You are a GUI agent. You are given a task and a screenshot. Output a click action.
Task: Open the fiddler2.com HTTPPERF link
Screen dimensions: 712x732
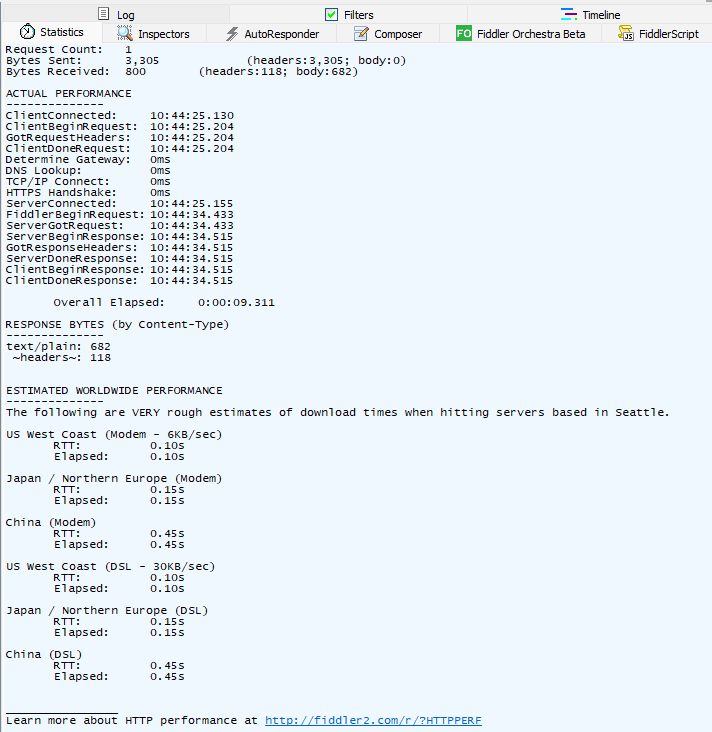[x=373, y=720]
